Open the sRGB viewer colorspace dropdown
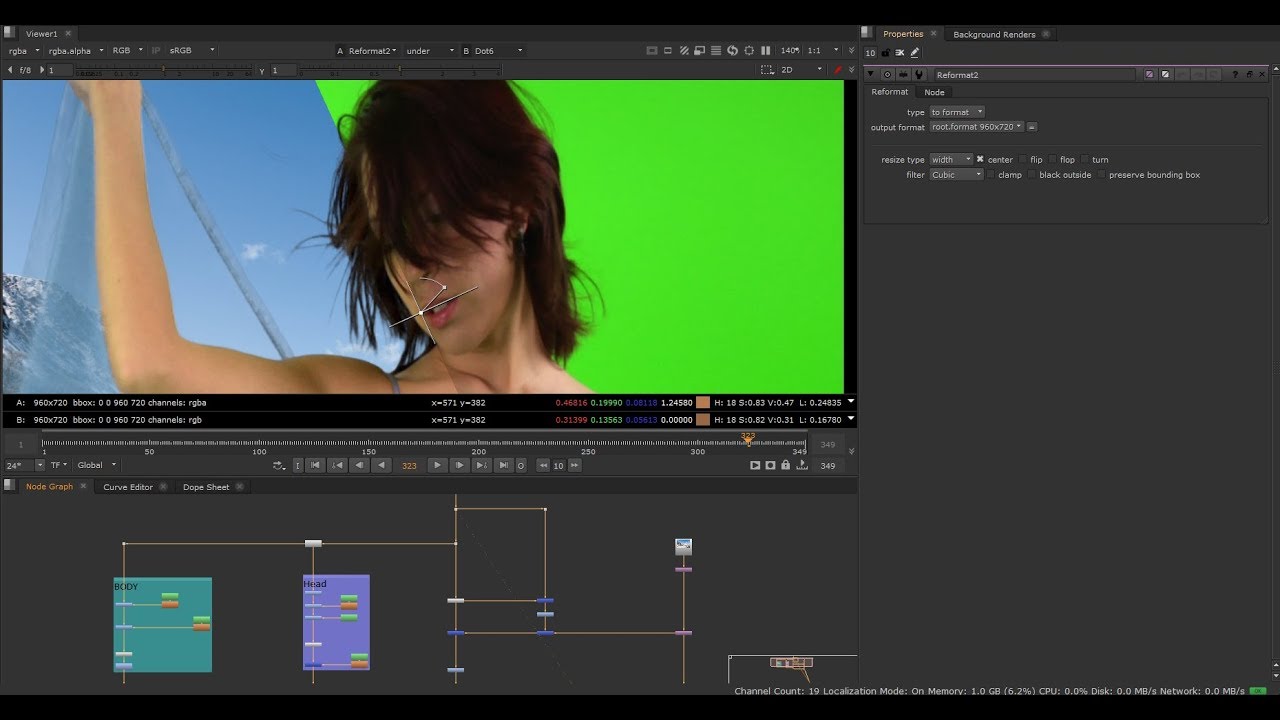This screenshot has width=1280, height=720. pos(192,50)
